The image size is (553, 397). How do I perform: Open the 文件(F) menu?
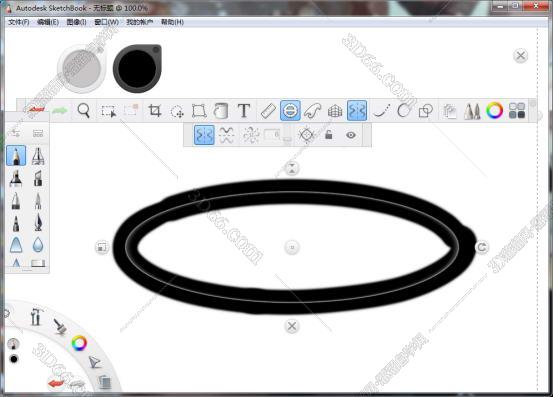pyautogui.click(x=18, y=22)
